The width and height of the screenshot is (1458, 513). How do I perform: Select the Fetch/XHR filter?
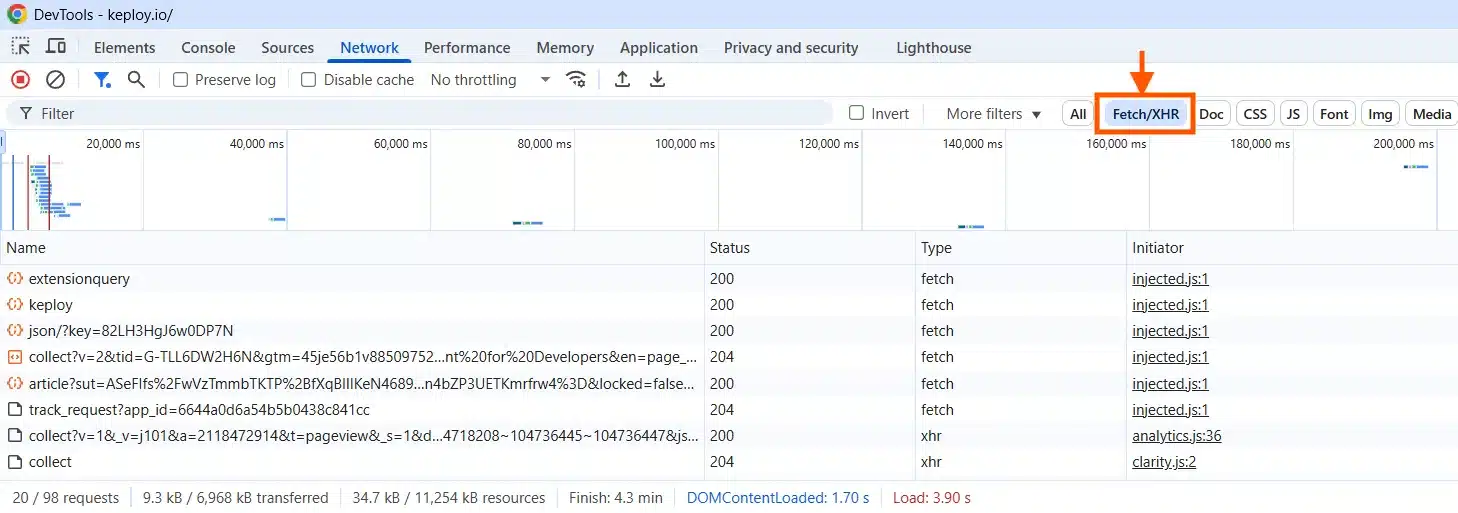[x=1146, y=114]
